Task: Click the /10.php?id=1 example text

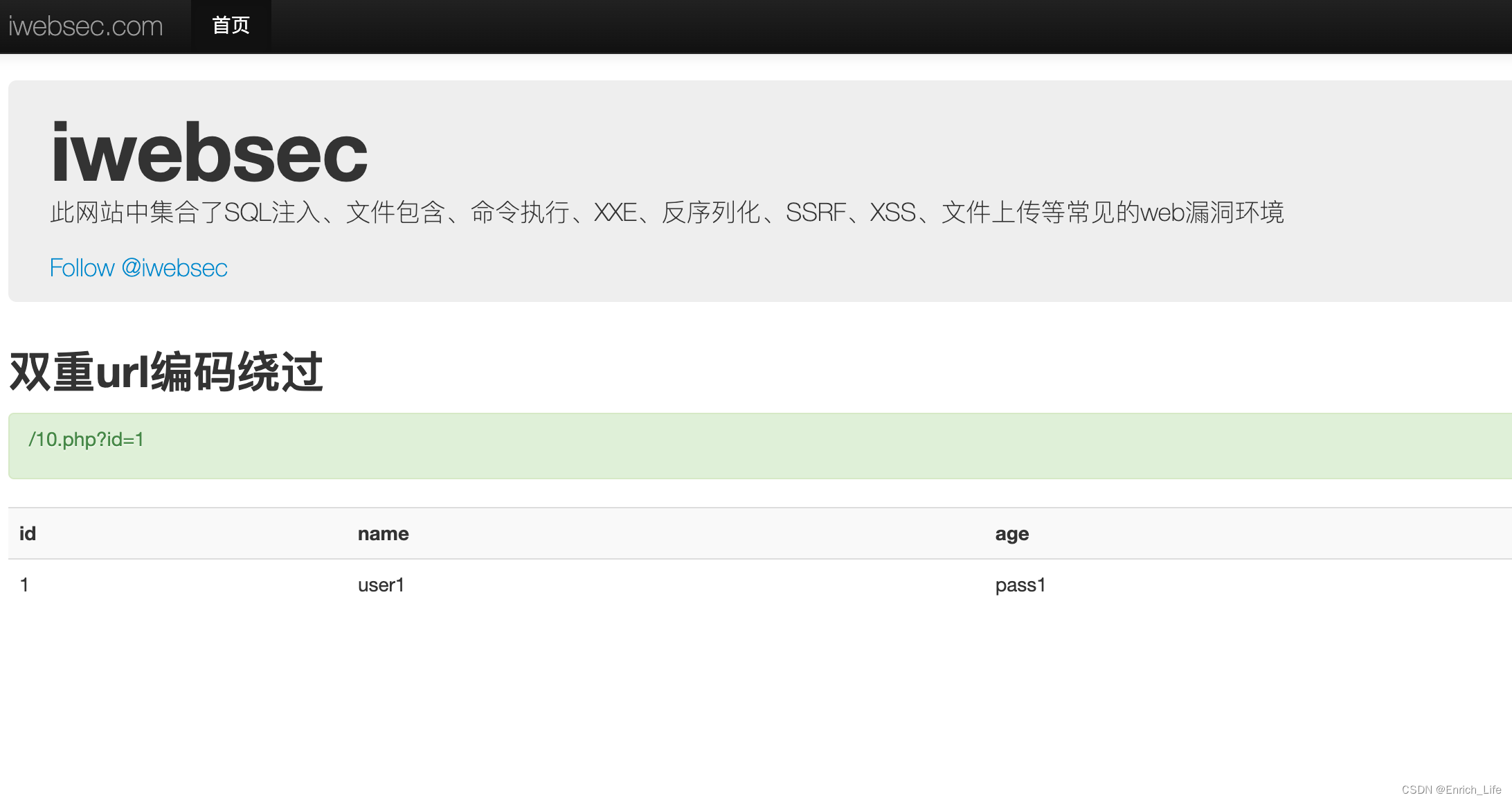Action: point(86,440)
